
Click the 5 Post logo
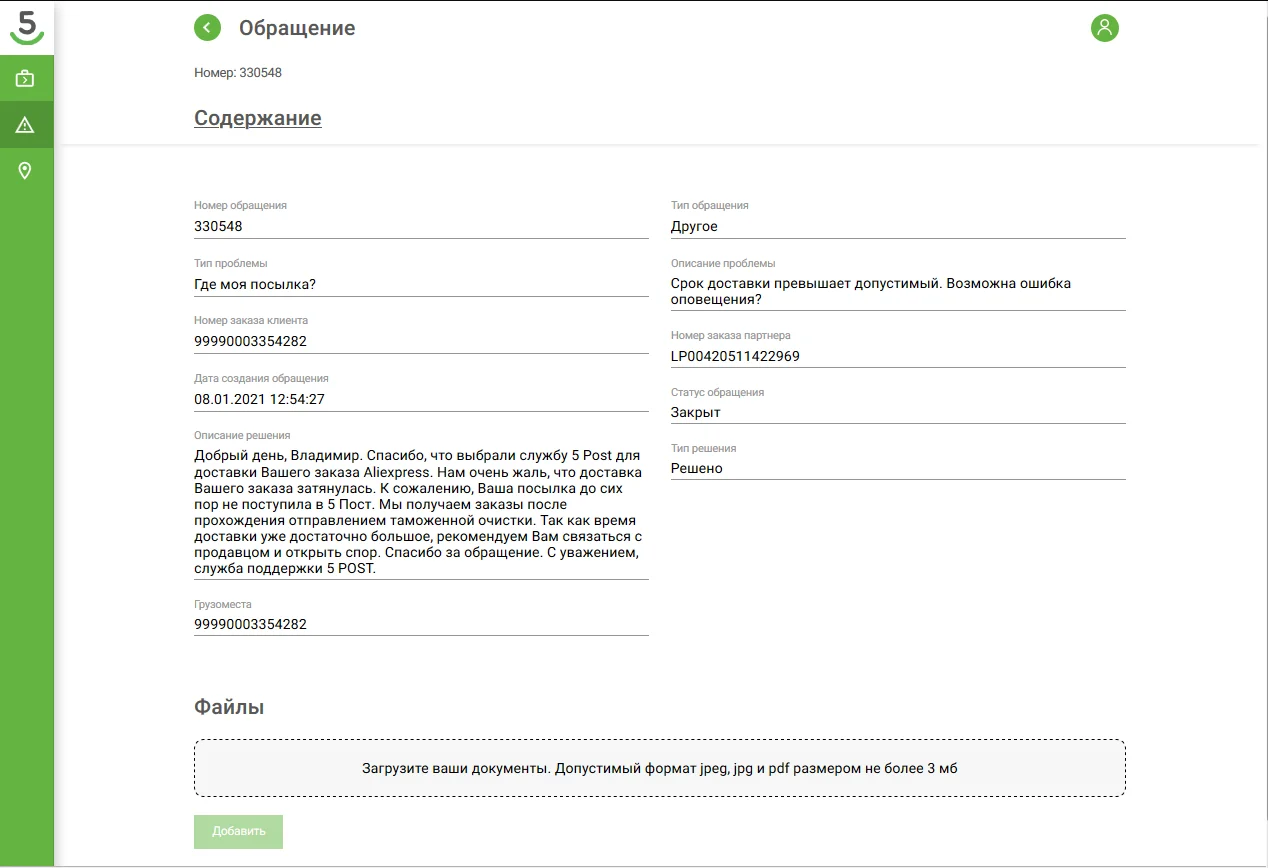click(27, 26)
